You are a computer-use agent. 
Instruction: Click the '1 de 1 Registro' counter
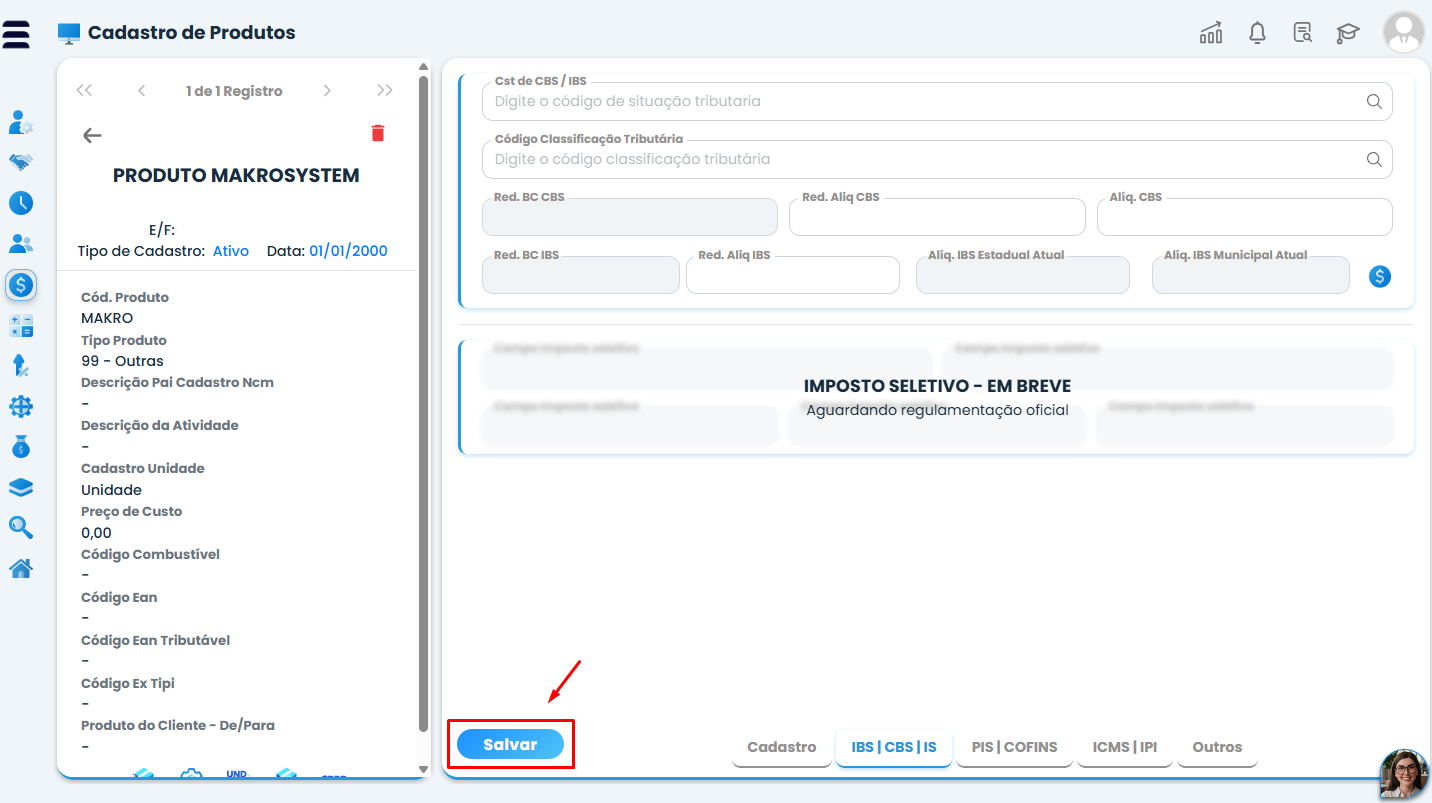(234, 91)
